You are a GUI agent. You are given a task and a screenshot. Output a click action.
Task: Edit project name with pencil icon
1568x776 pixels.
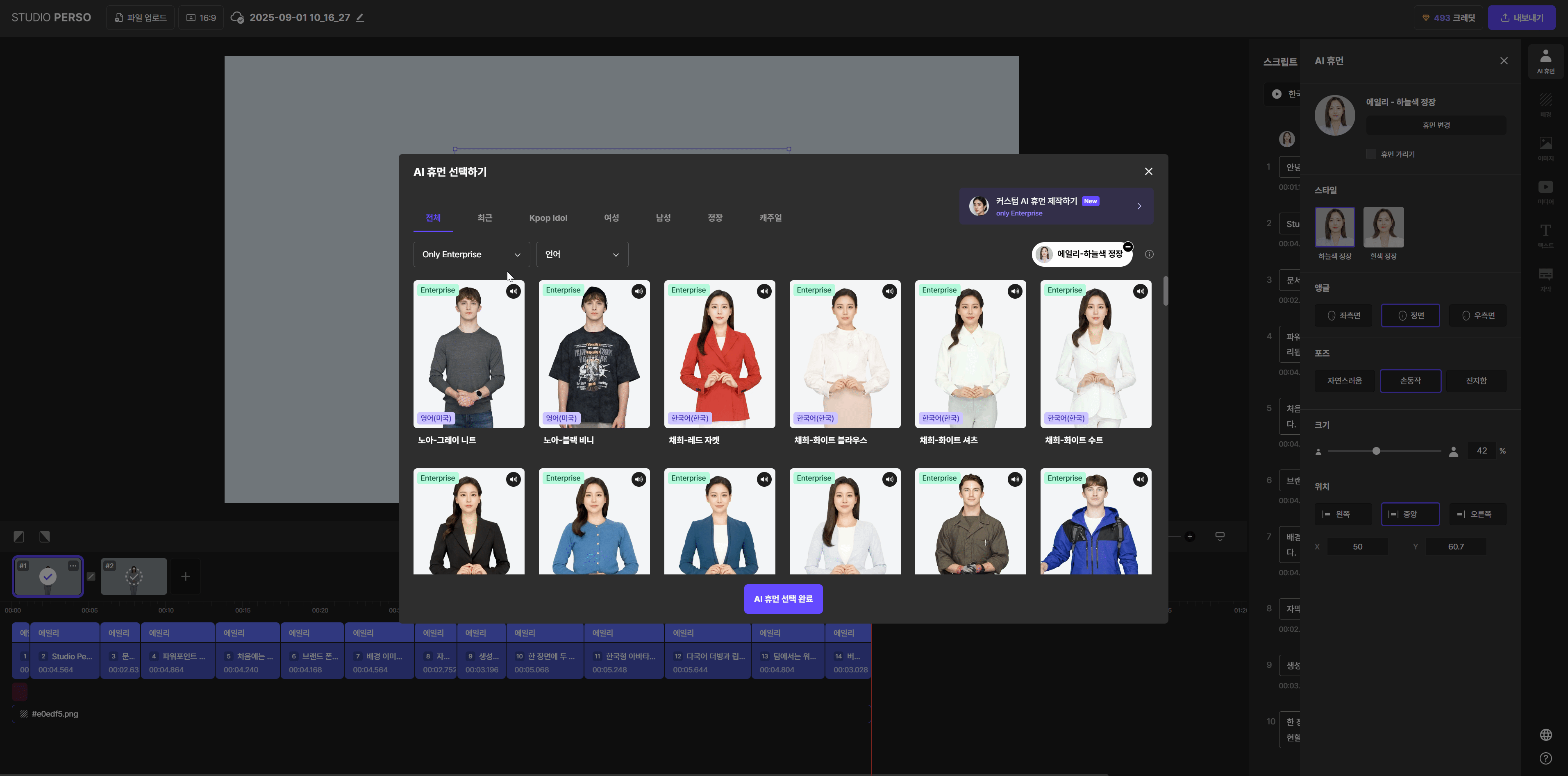[x=360, y=18]
